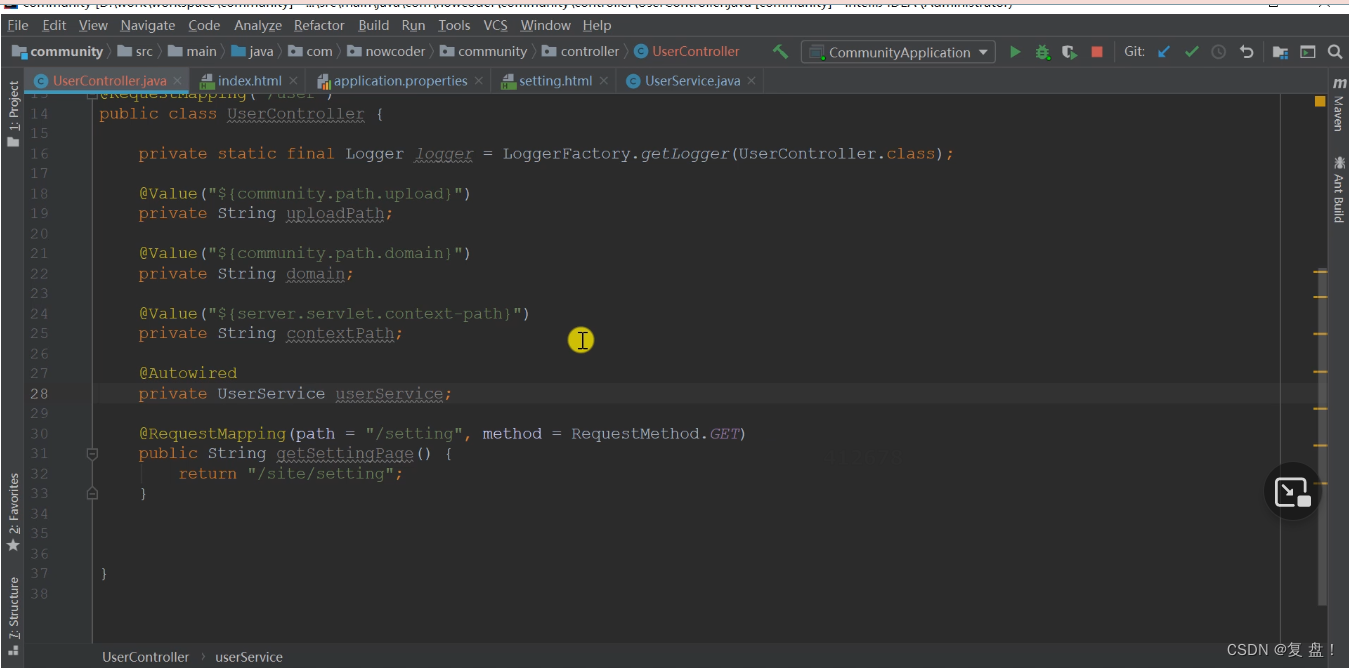The width and height of the screenshot is (1349, 668).
Task: Start debugging with the bug icon
Action: (1042, 52)
